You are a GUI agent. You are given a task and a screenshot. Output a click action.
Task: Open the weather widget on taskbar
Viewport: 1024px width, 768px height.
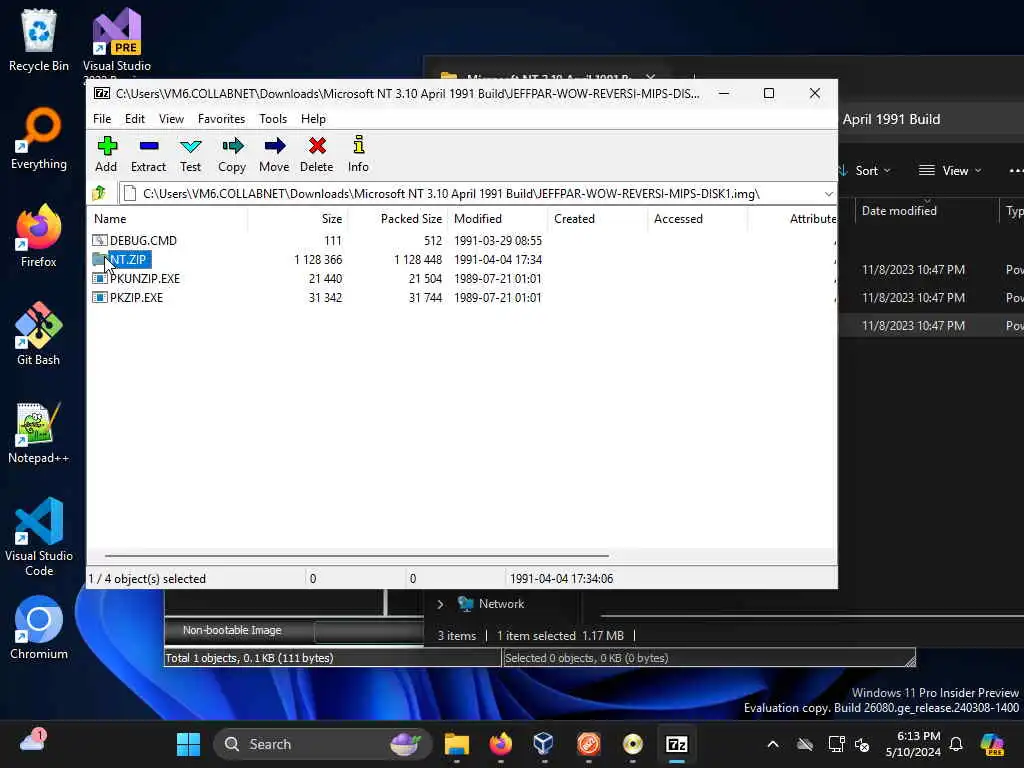pos(33,741)
